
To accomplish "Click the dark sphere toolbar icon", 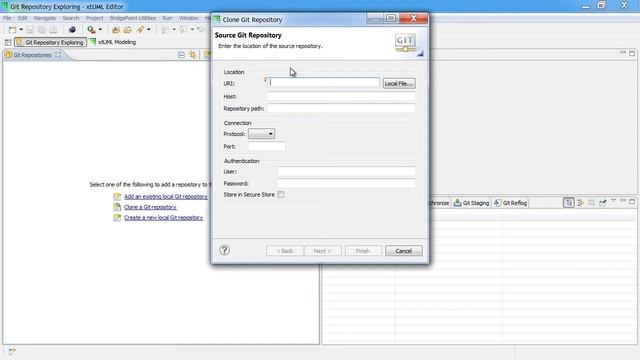I will click(x=72, y=29).
